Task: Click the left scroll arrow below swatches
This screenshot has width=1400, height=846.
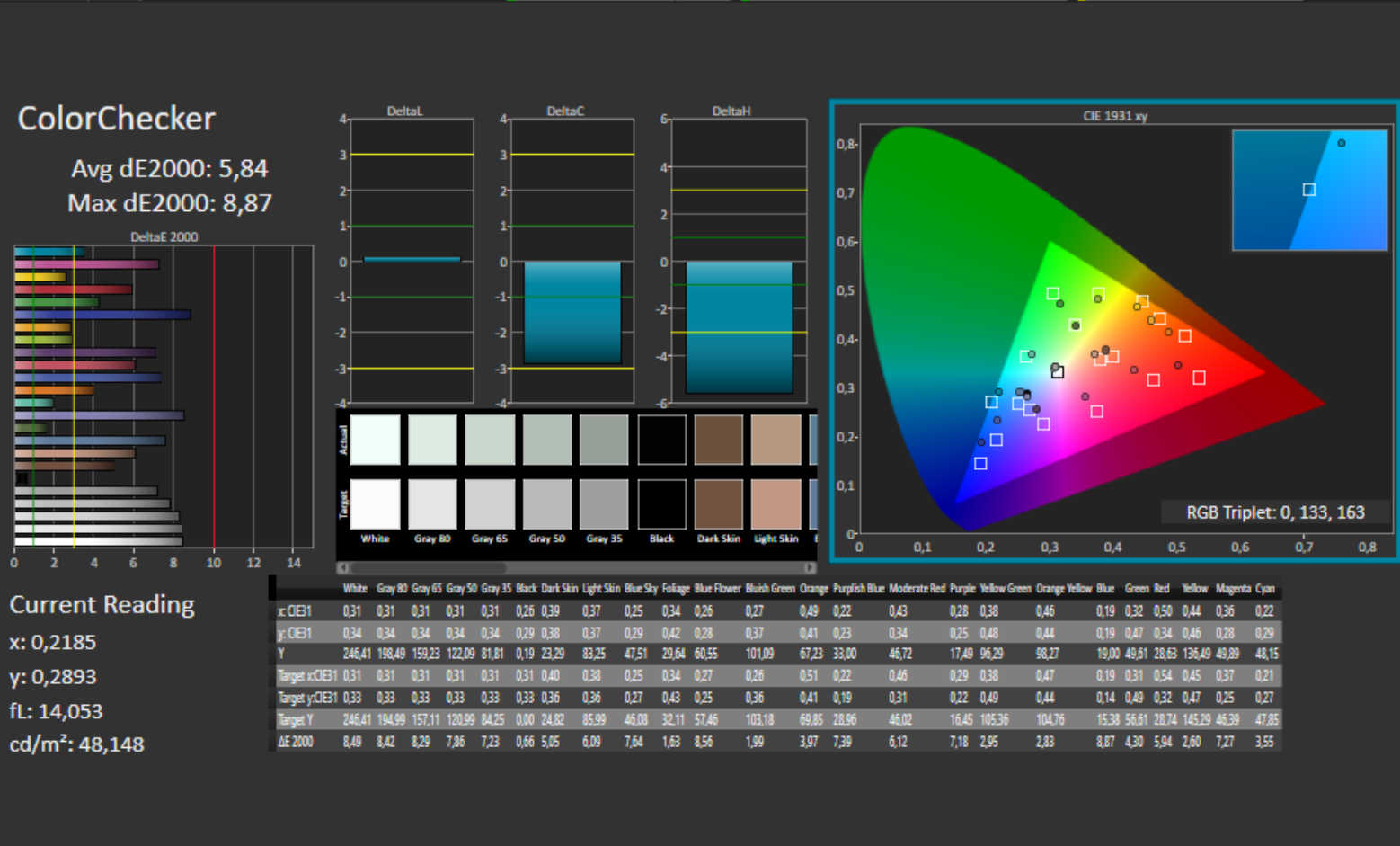Action: 342,567
